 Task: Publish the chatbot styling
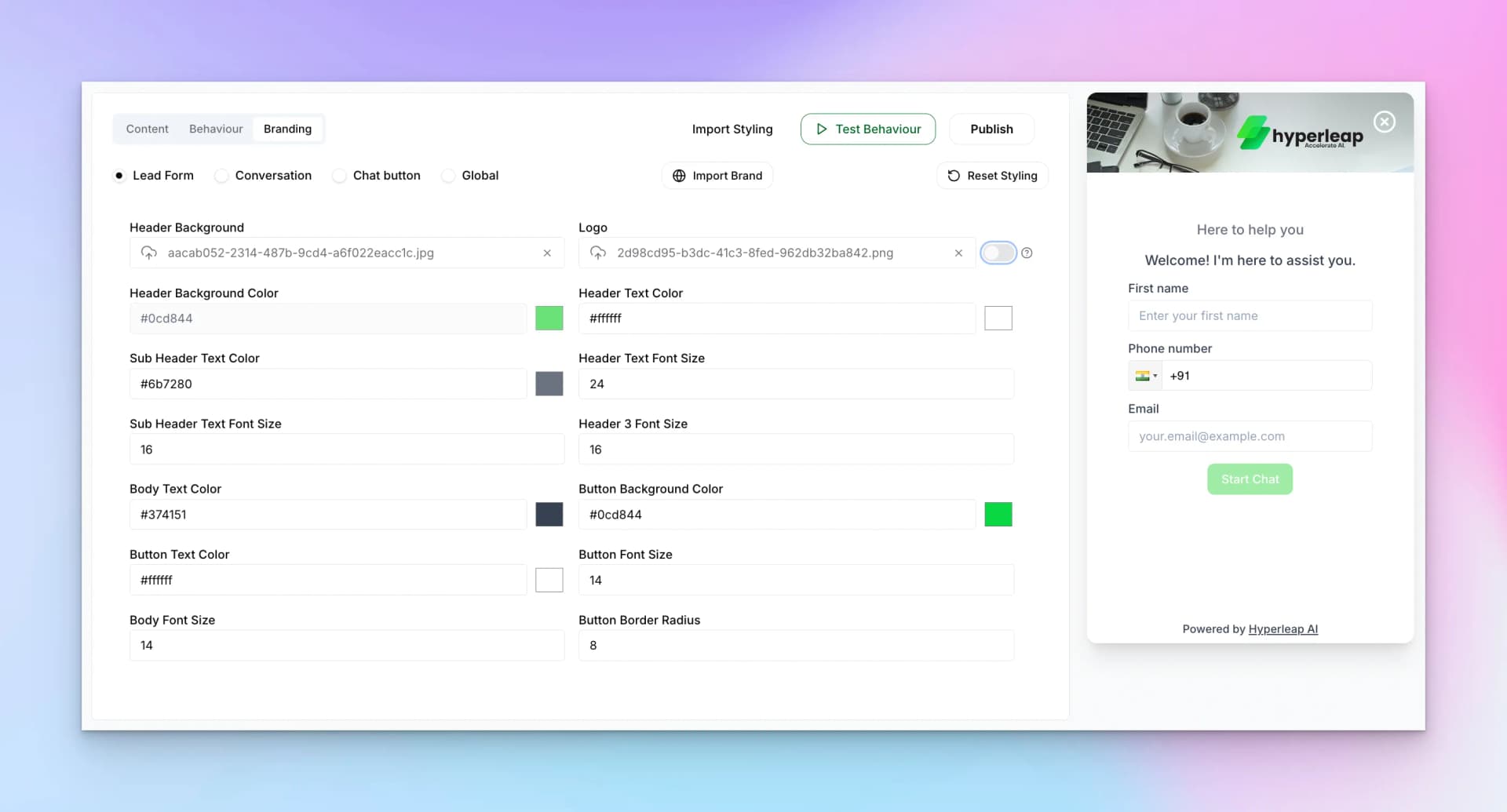(x=991, y=129)
